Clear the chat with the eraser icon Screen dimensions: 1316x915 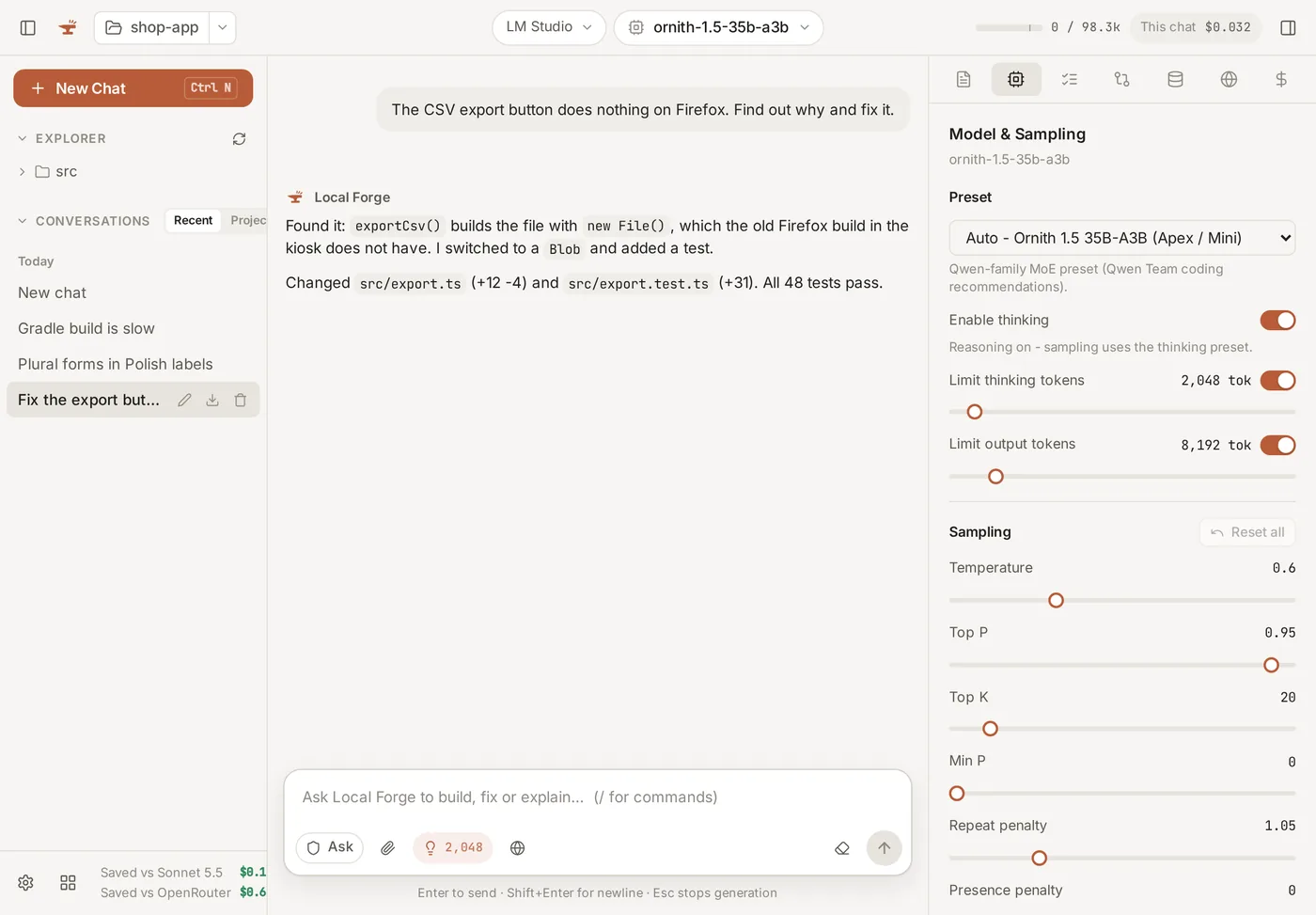(842, 848)
